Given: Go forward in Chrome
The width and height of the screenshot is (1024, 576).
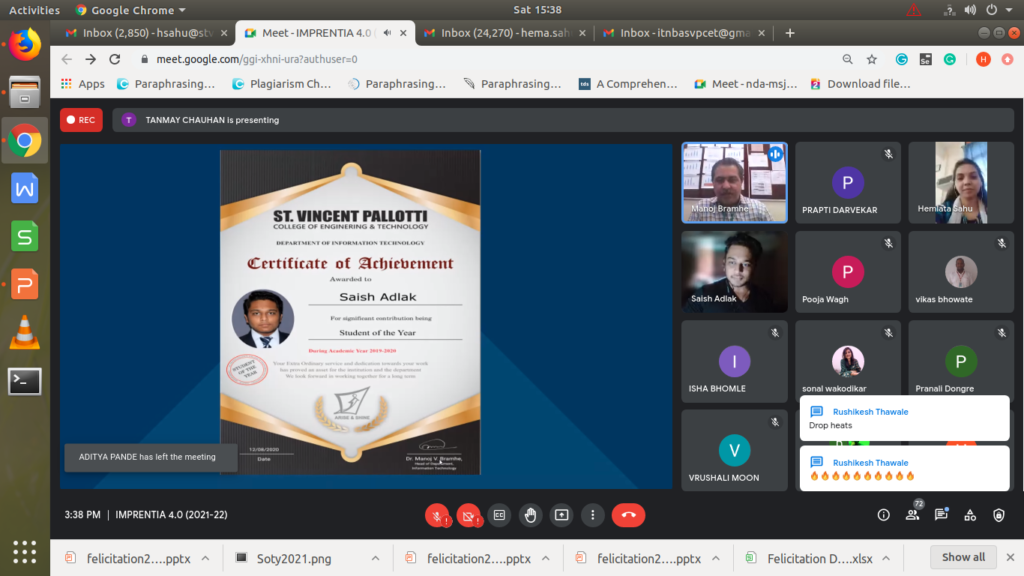Looking at the screenshot, I should pyautogui.click(x=91, y=59).
